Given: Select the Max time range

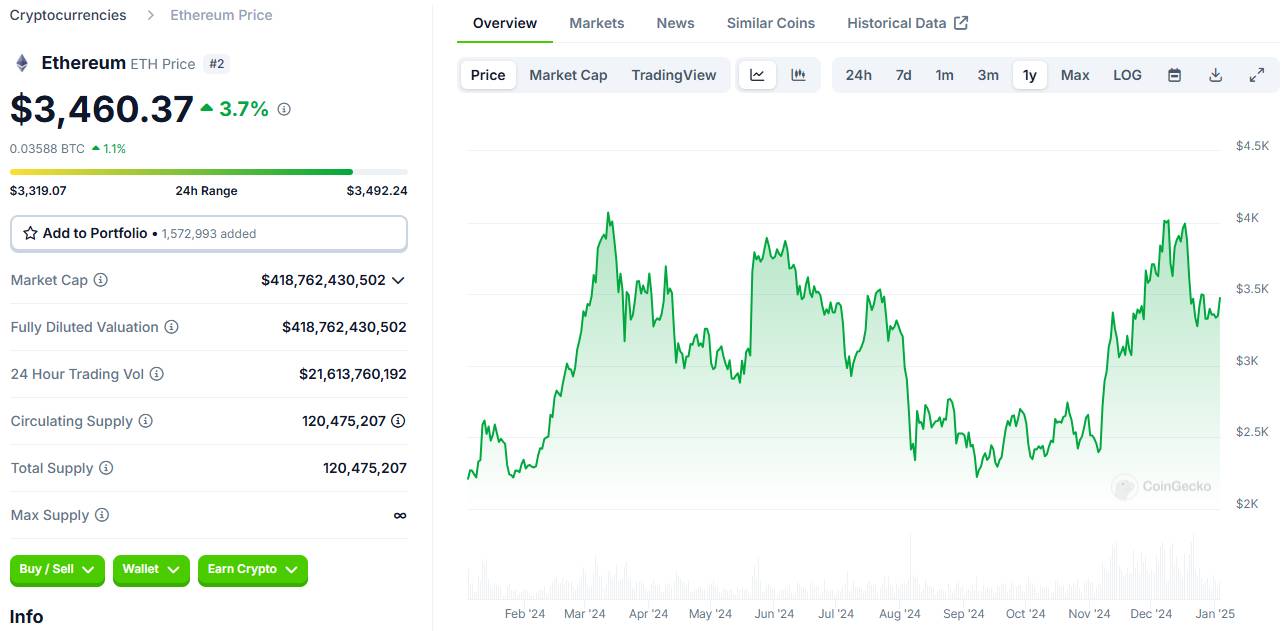Looking at the screenshot, I should (x=1075, y=75).
